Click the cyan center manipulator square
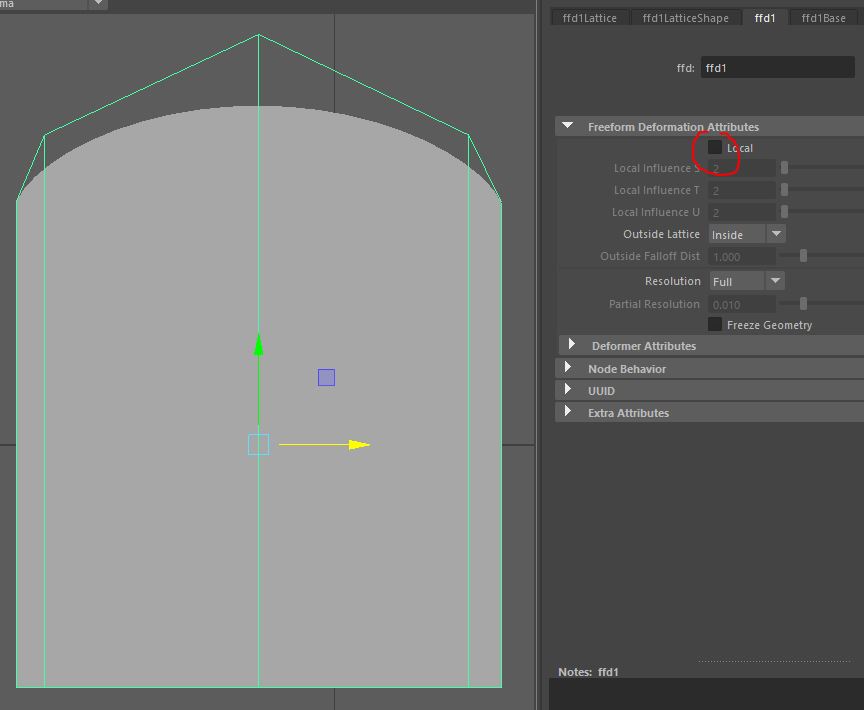Viewport: 864px width, 710px height. click(x=259, y=445)
